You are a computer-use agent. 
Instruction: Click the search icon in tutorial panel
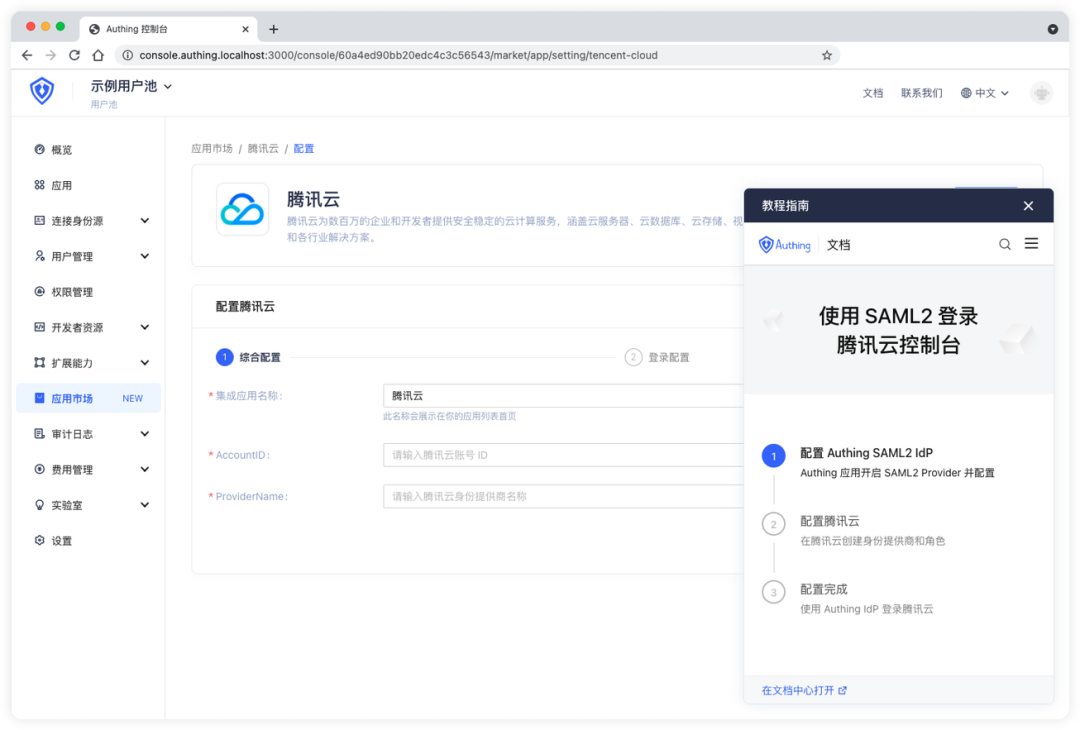click(1005, 244)
